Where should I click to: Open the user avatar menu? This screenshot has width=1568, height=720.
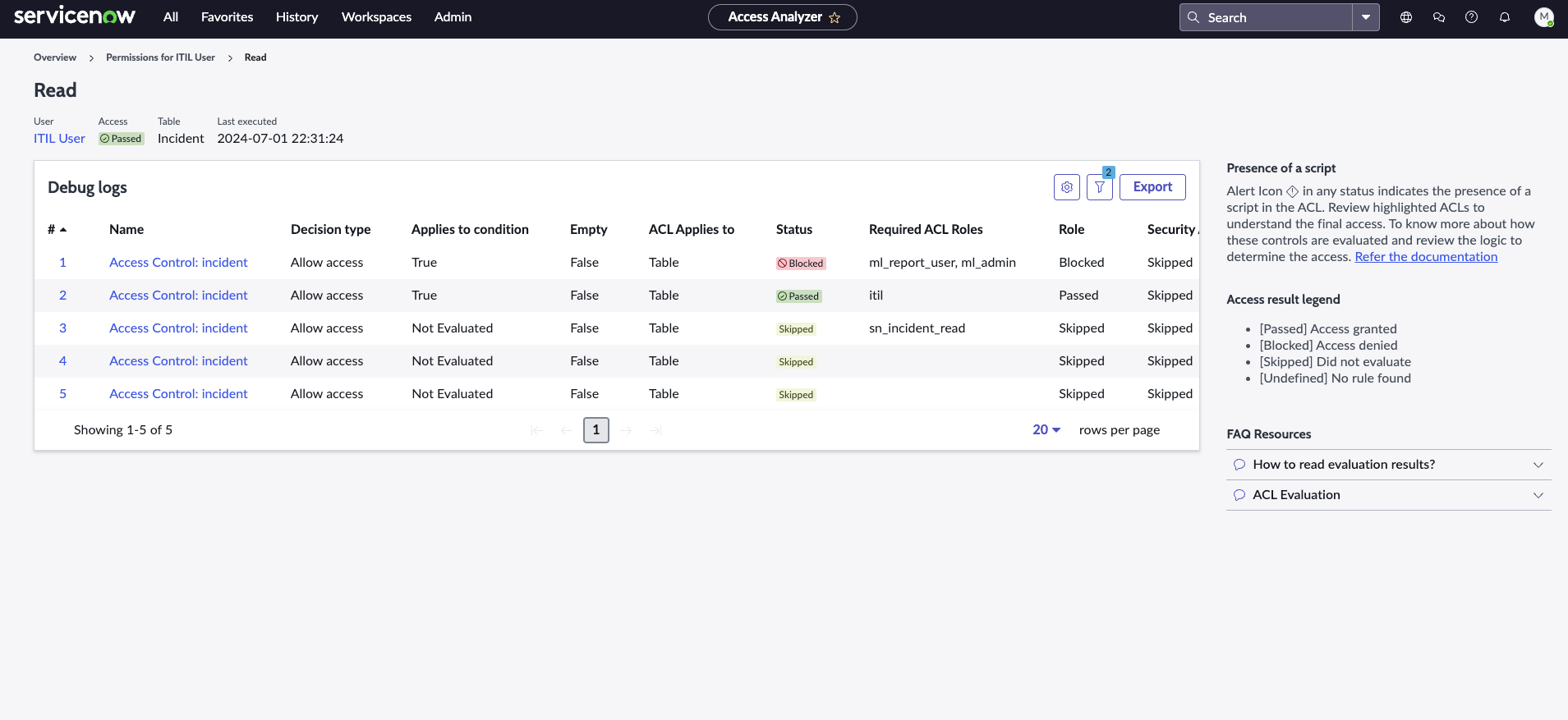[x=1544, y=17]
